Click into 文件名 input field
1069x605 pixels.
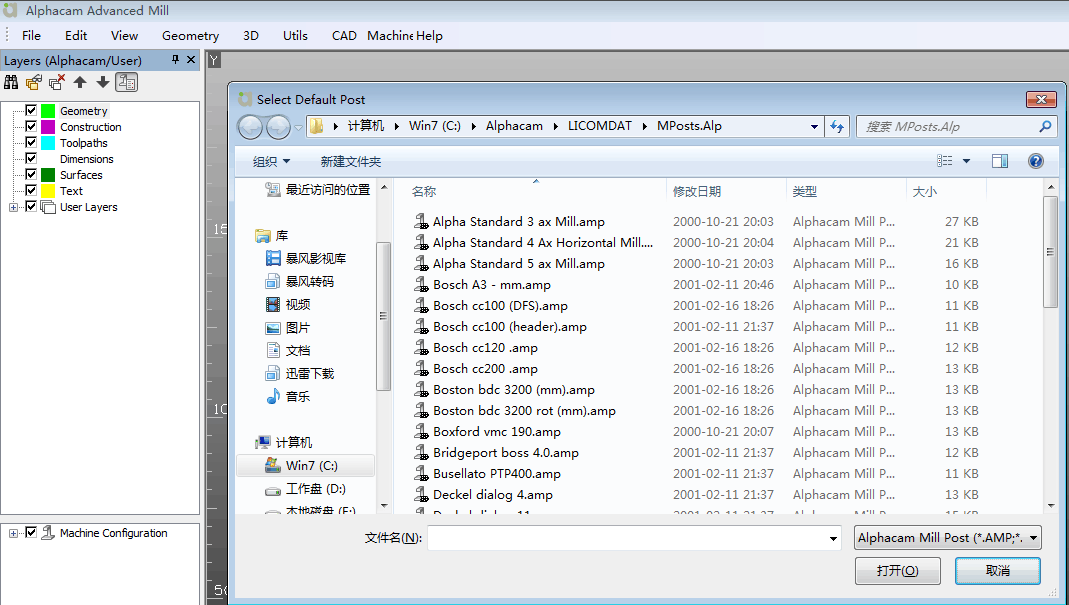pyautogui.click(x=627, y=538)
